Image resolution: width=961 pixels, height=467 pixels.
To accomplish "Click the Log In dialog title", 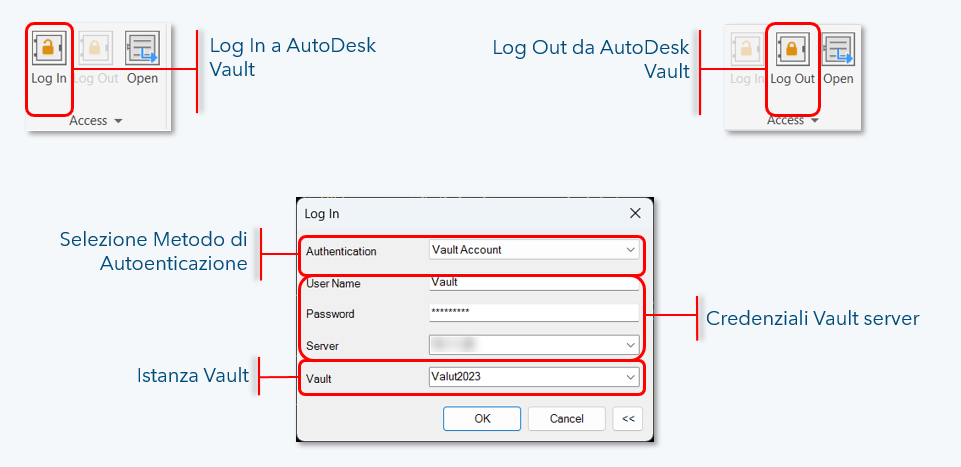I will [322, 214].
